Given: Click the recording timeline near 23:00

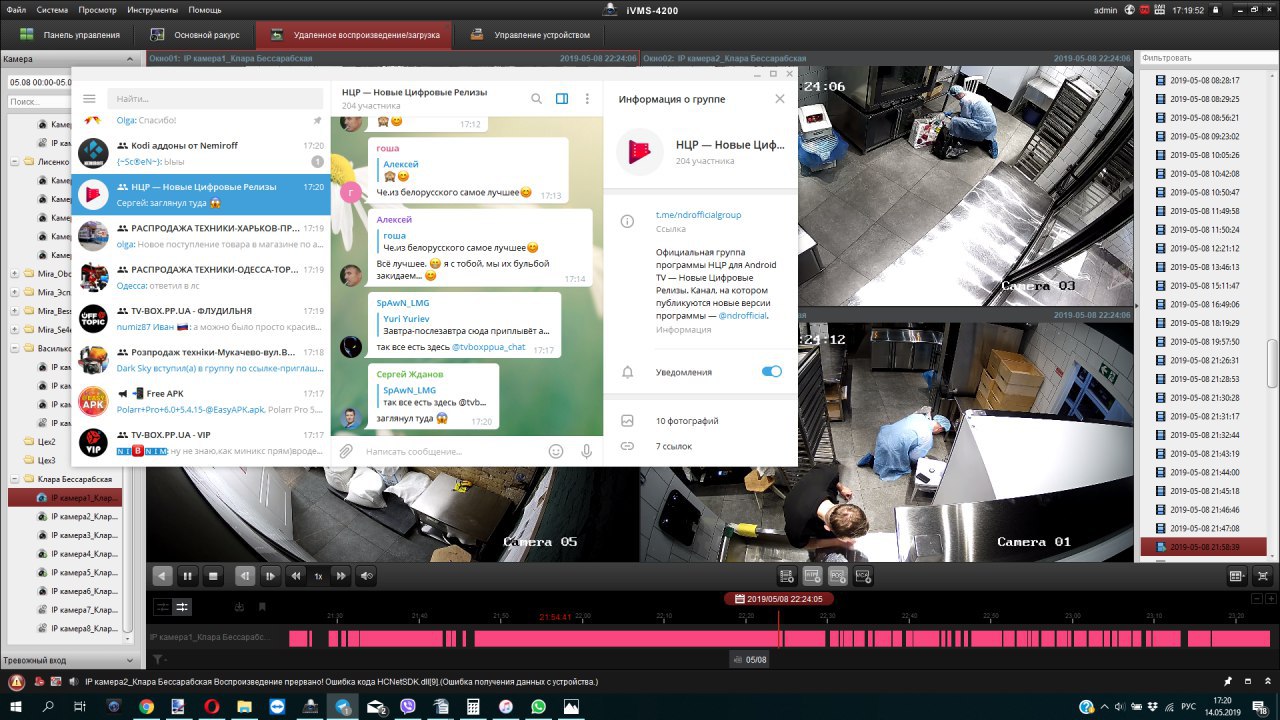Looking at the screenshot, I should tap(1073, 637).
